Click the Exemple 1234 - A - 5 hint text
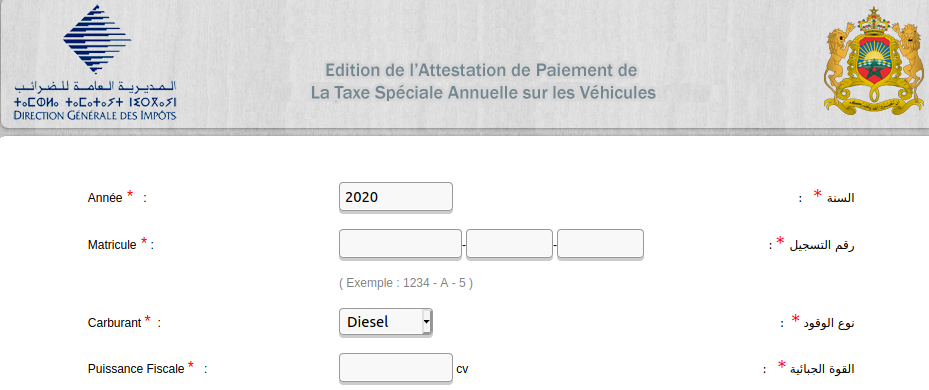929x390 pixels. point(406,283)
